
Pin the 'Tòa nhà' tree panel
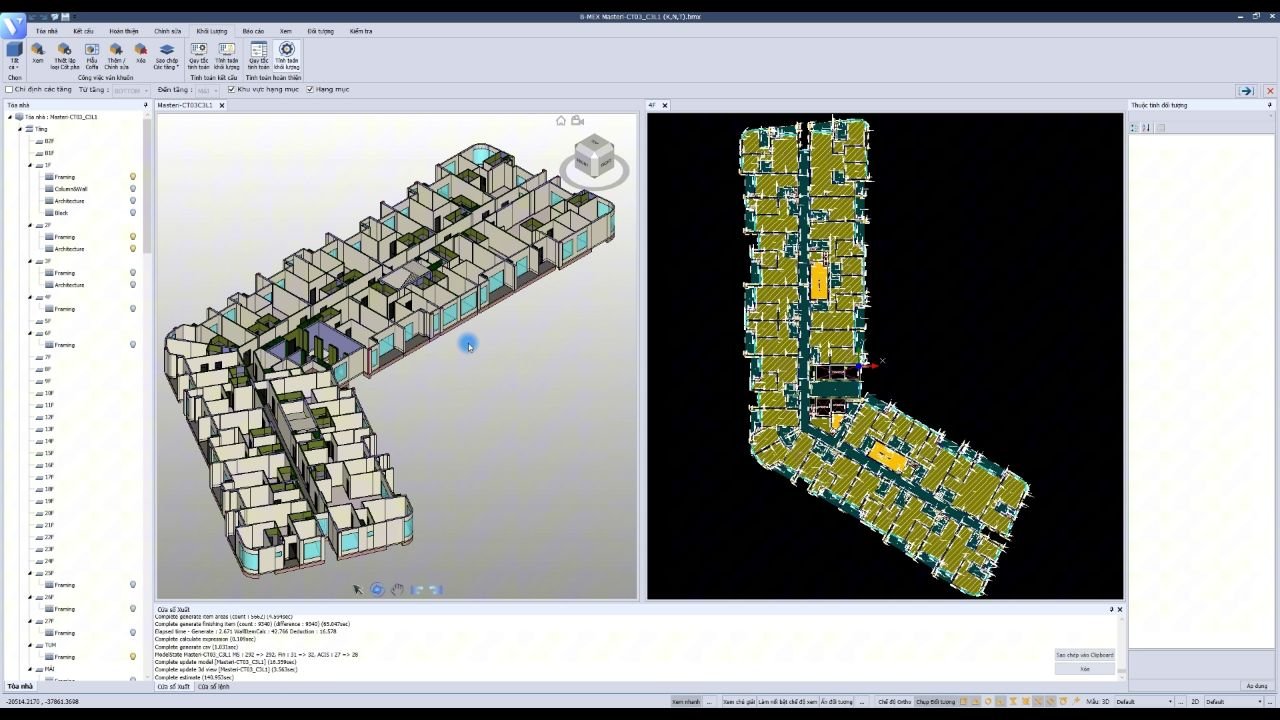click(x=146, y=105)
